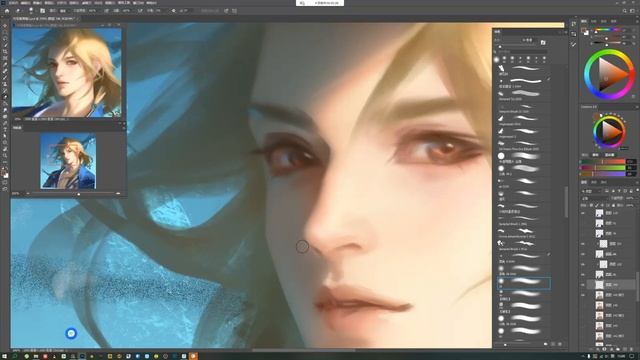Select the Lasso tool
The height and width of the screenshot is (360, 640).
coord(5,39)
